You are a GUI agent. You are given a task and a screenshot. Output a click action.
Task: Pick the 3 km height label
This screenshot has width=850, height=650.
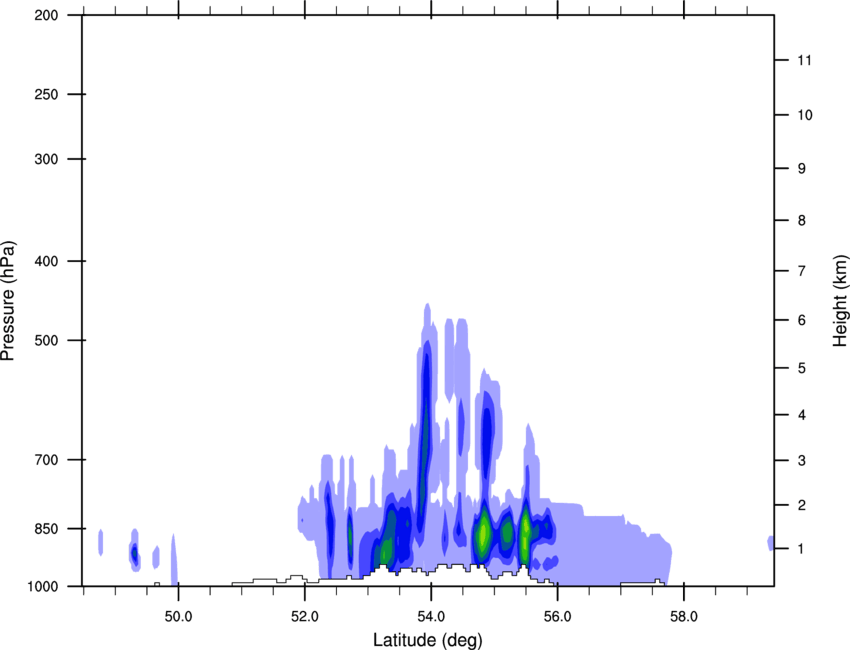pos(802,461)
